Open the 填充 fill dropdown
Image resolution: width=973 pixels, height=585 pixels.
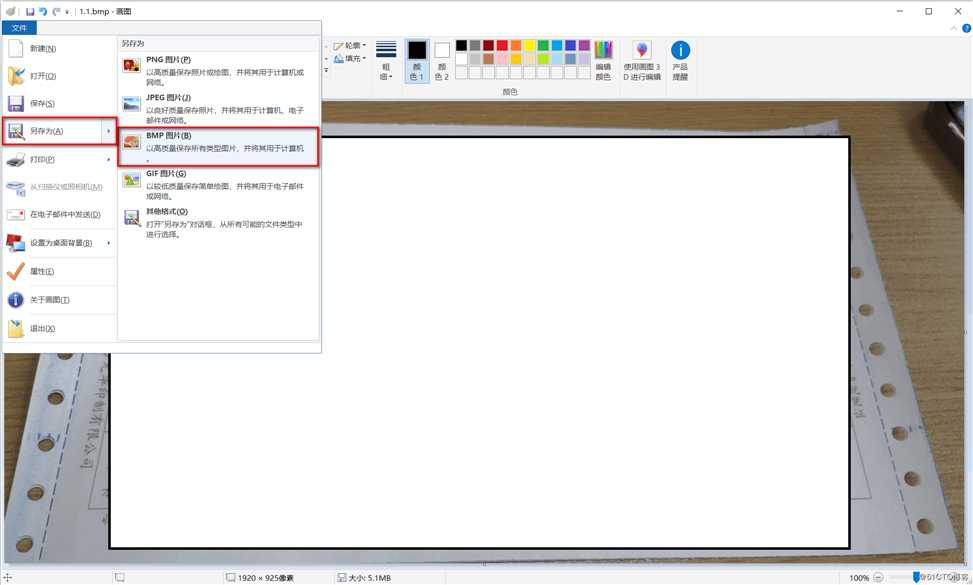point(349,58)
